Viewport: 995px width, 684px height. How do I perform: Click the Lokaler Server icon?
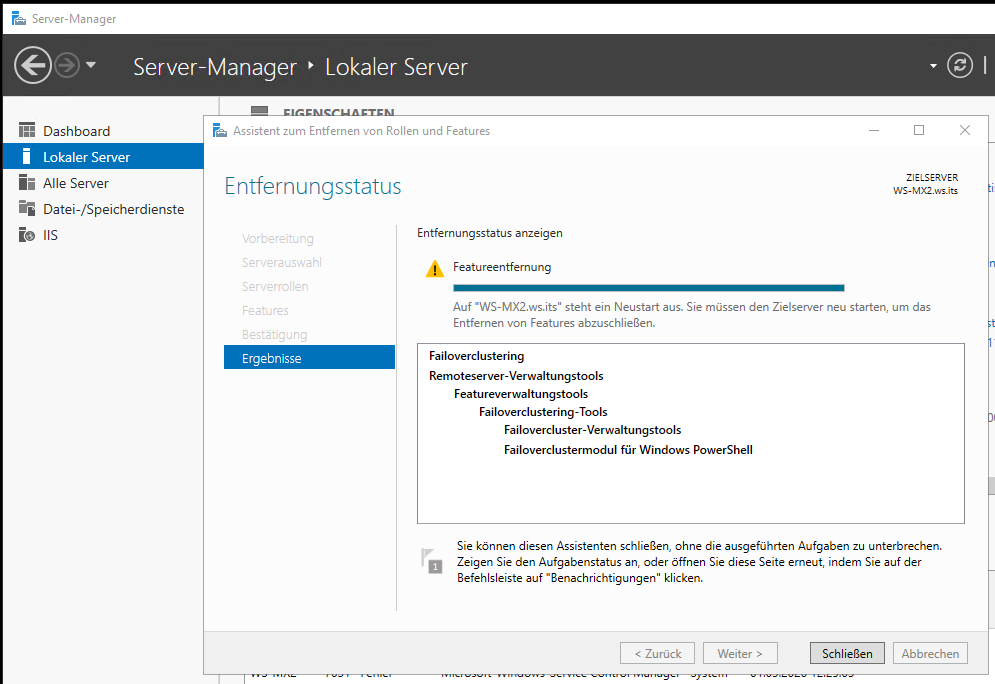coord(26,156)
